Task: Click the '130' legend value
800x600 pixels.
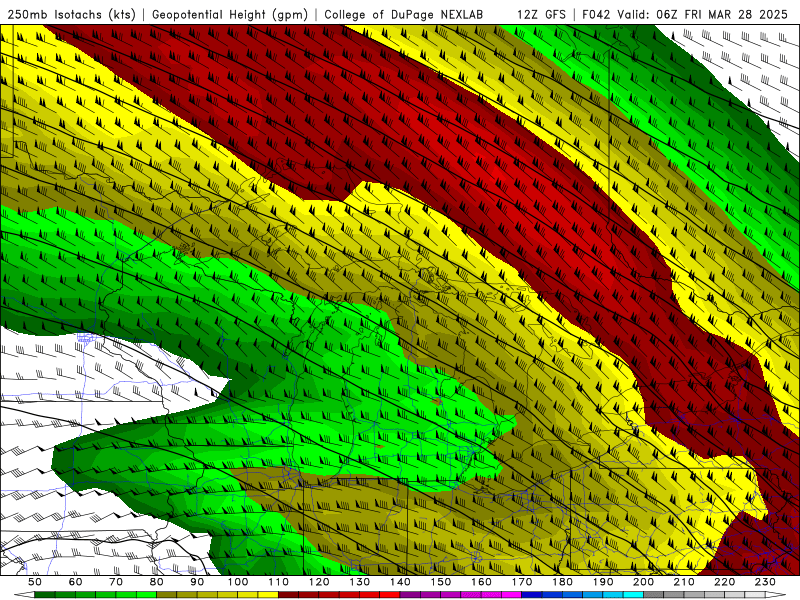Action: click(360, 582)
